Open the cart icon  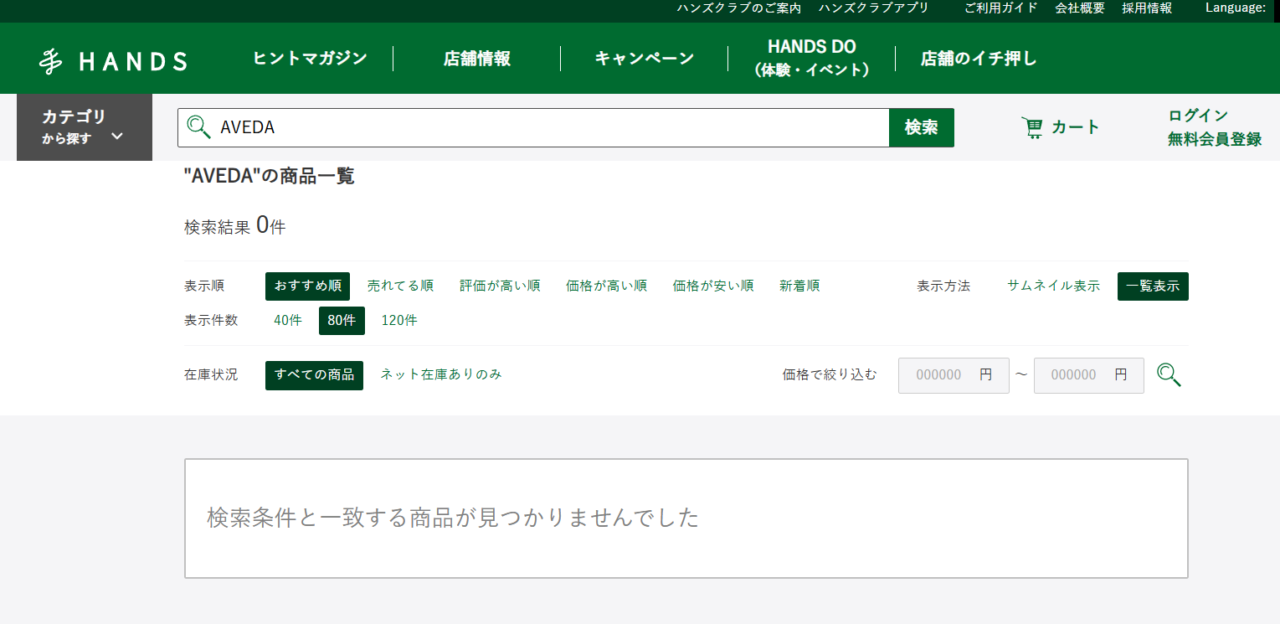1032,127
